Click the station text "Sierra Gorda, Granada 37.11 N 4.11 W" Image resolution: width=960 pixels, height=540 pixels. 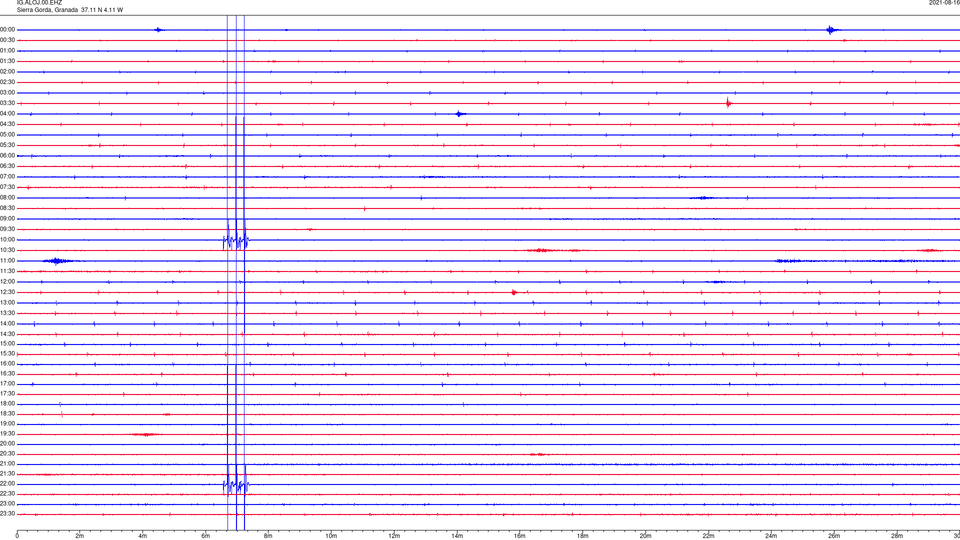[x=69, y=10]
